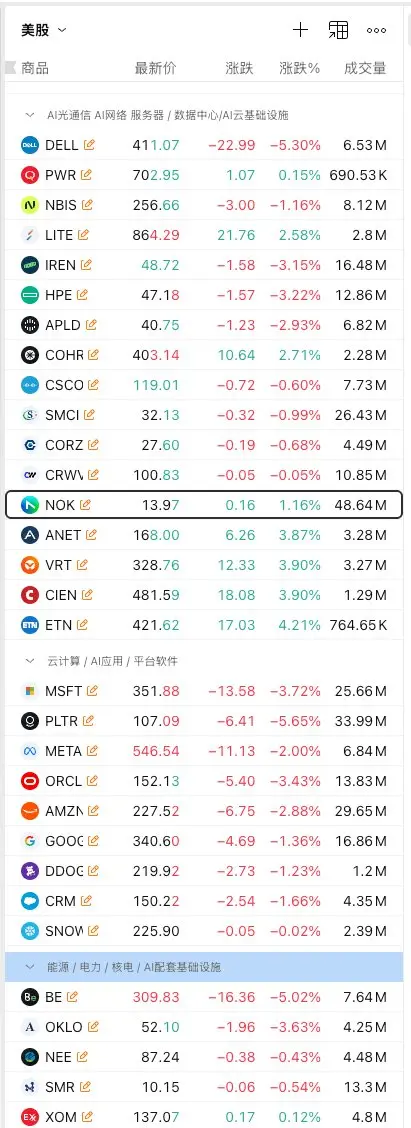This screenshot has height=1128, width=411.
Task: Click the flag icon beside 商品 header
Action: 10,68
